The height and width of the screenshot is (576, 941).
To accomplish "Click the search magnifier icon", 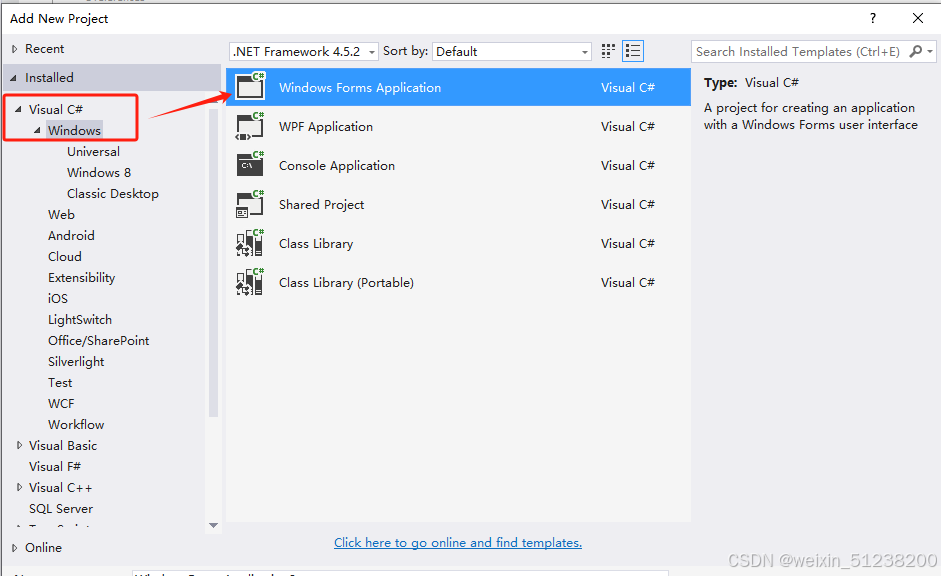I will pos(915,52).
